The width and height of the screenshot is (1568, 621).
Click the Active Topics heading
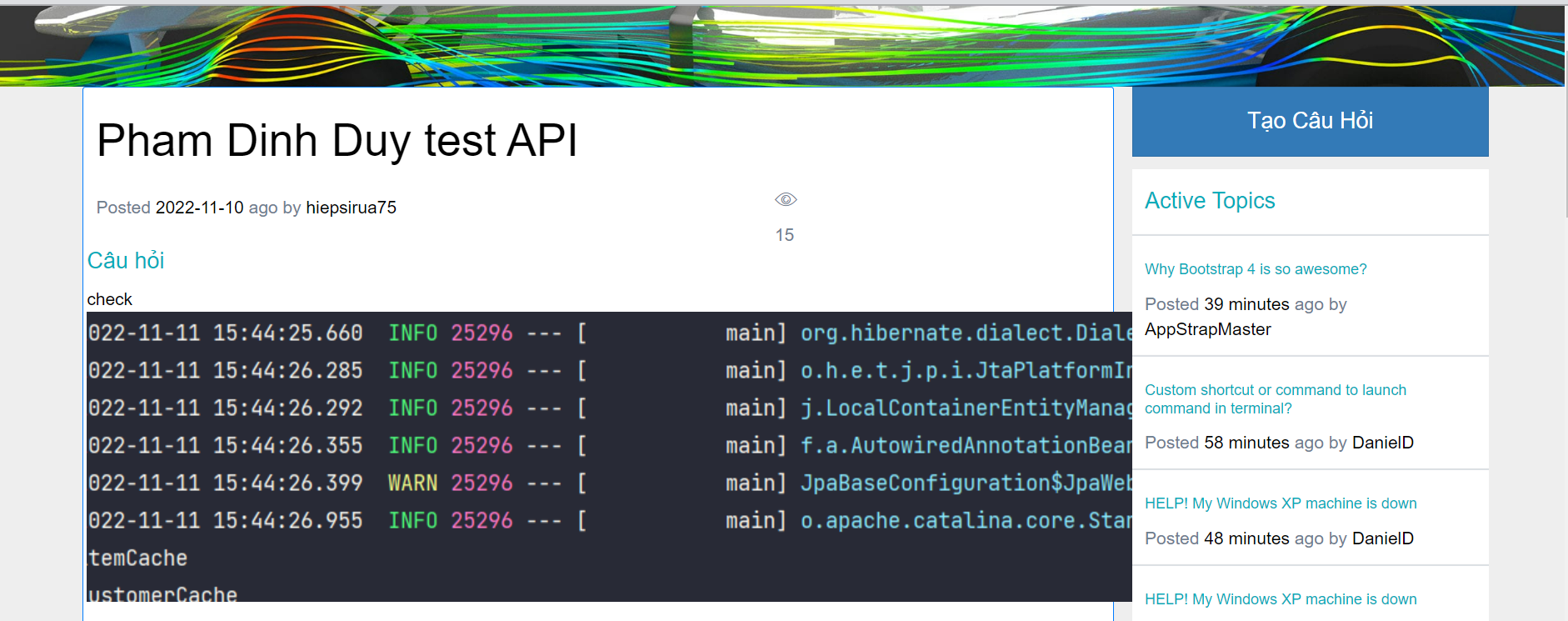tap(1210, 201)
